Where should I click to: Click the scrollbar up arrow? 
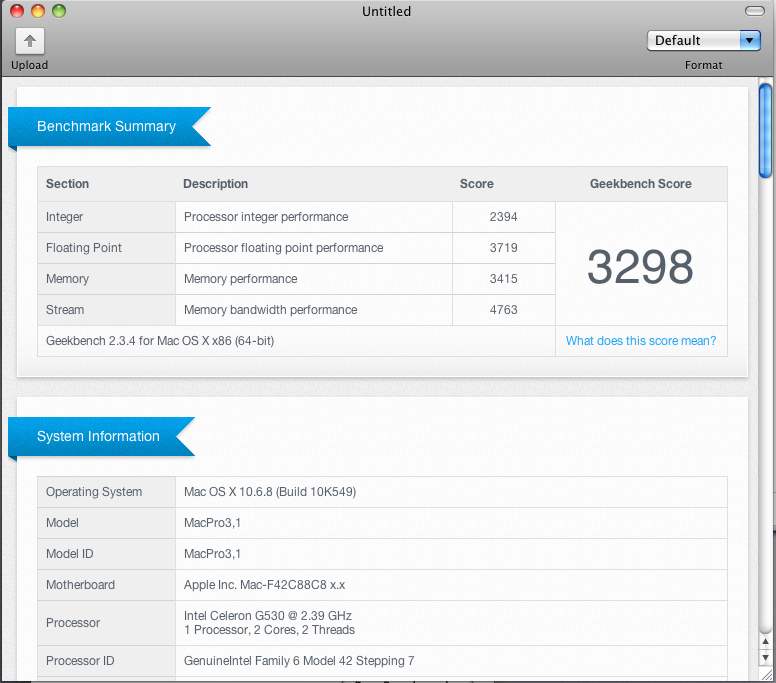tap(765, 641)
